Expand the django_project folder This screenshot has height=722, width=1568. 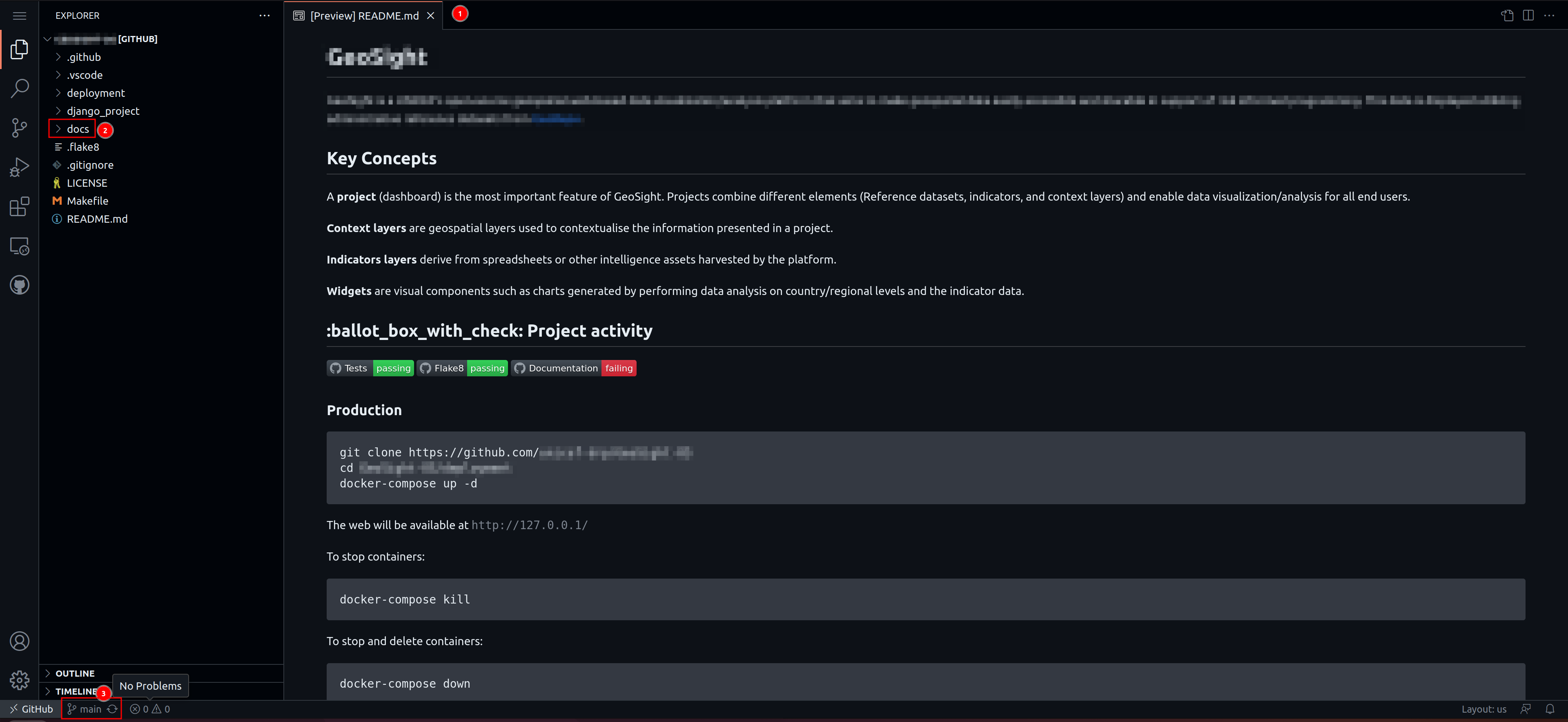pyautogui.click(x=161, y=111)
